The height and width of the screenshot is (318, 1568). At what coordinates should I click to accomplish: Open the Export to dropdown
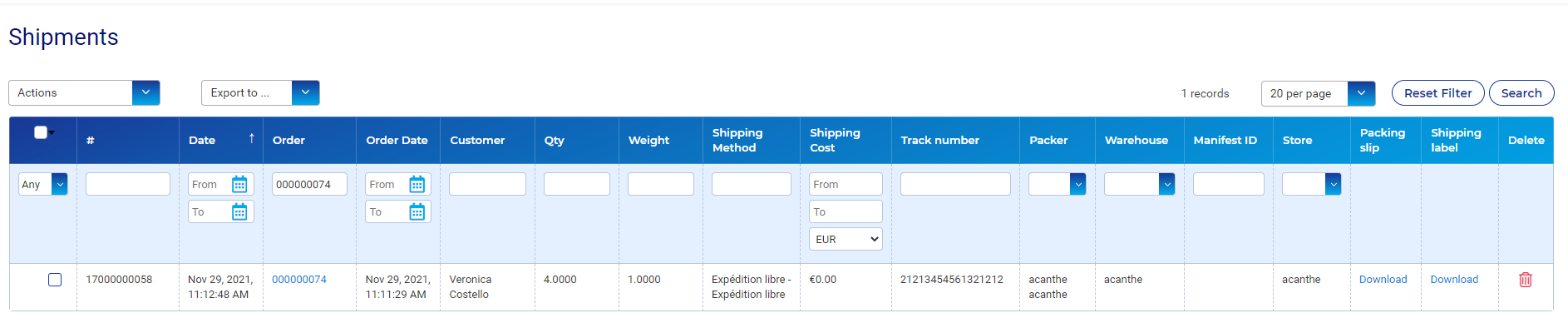click(x=260, y=92)
